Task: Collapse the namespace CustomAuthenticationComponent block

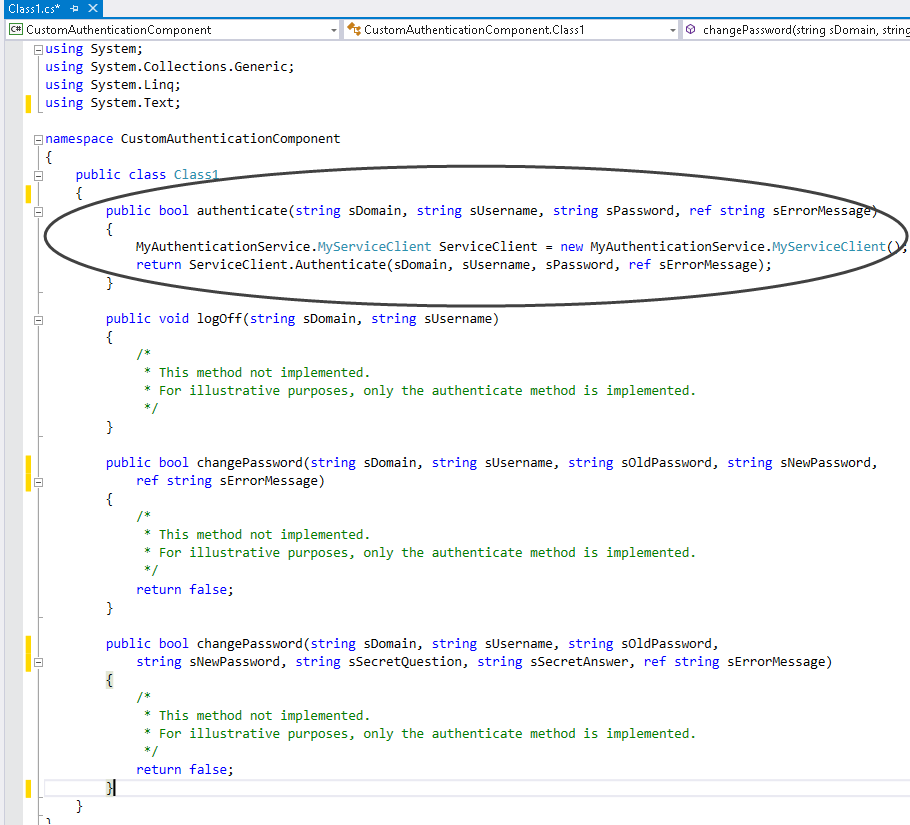Action: point(38,139)
